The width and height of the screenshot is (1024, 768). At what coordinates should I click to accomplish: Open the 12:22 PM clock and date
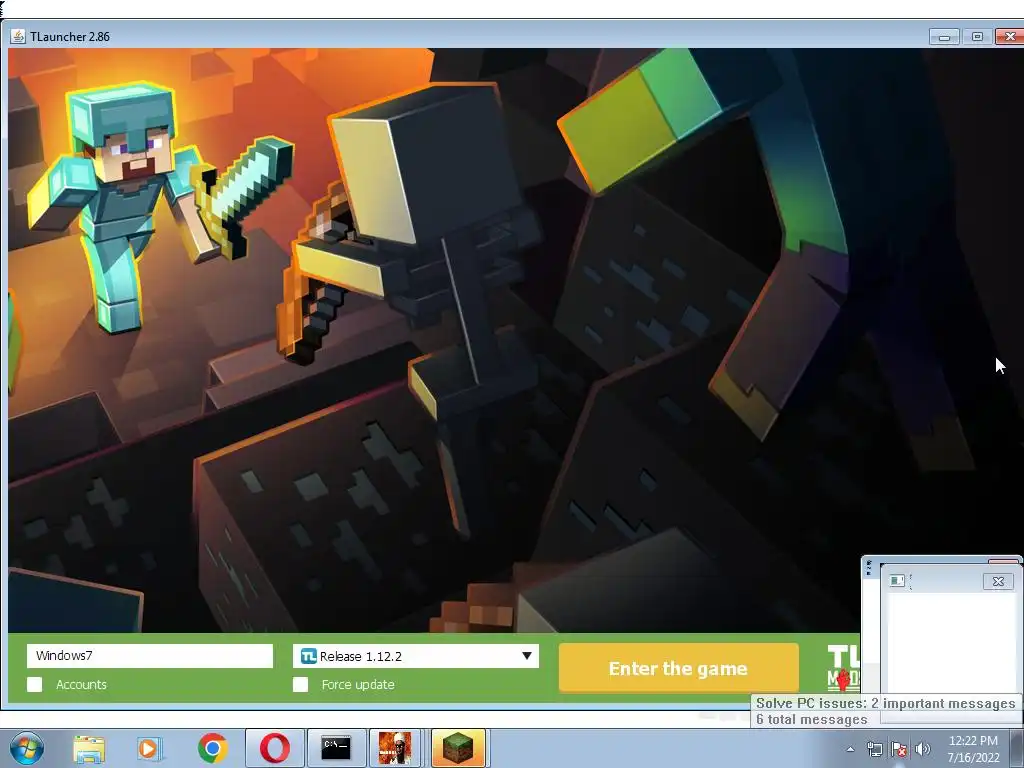coord(973,749)
